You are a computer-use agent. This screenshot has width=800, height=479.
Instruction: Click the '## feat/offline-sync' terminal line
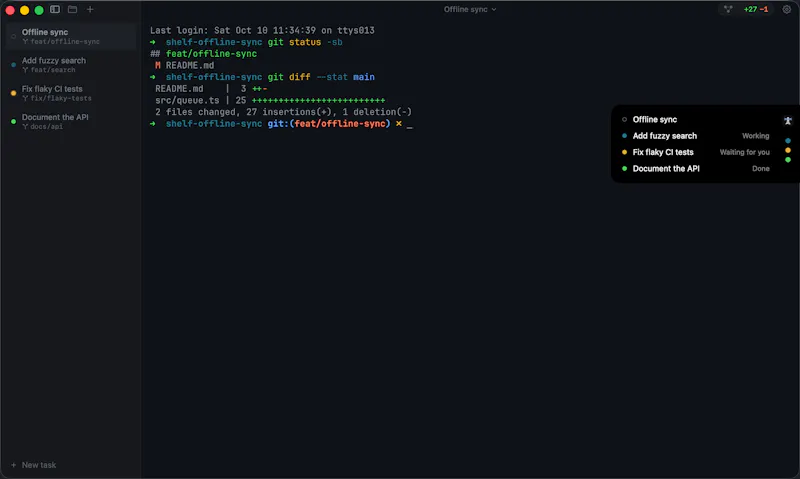203,54
